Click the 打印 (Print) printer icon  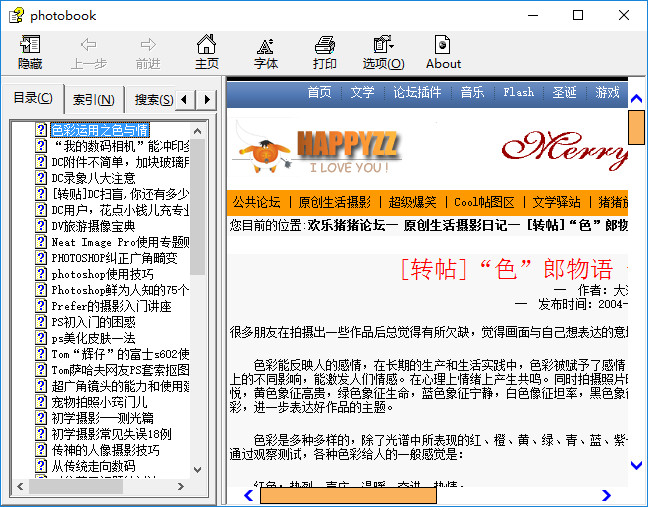click(x=325, y=45)
